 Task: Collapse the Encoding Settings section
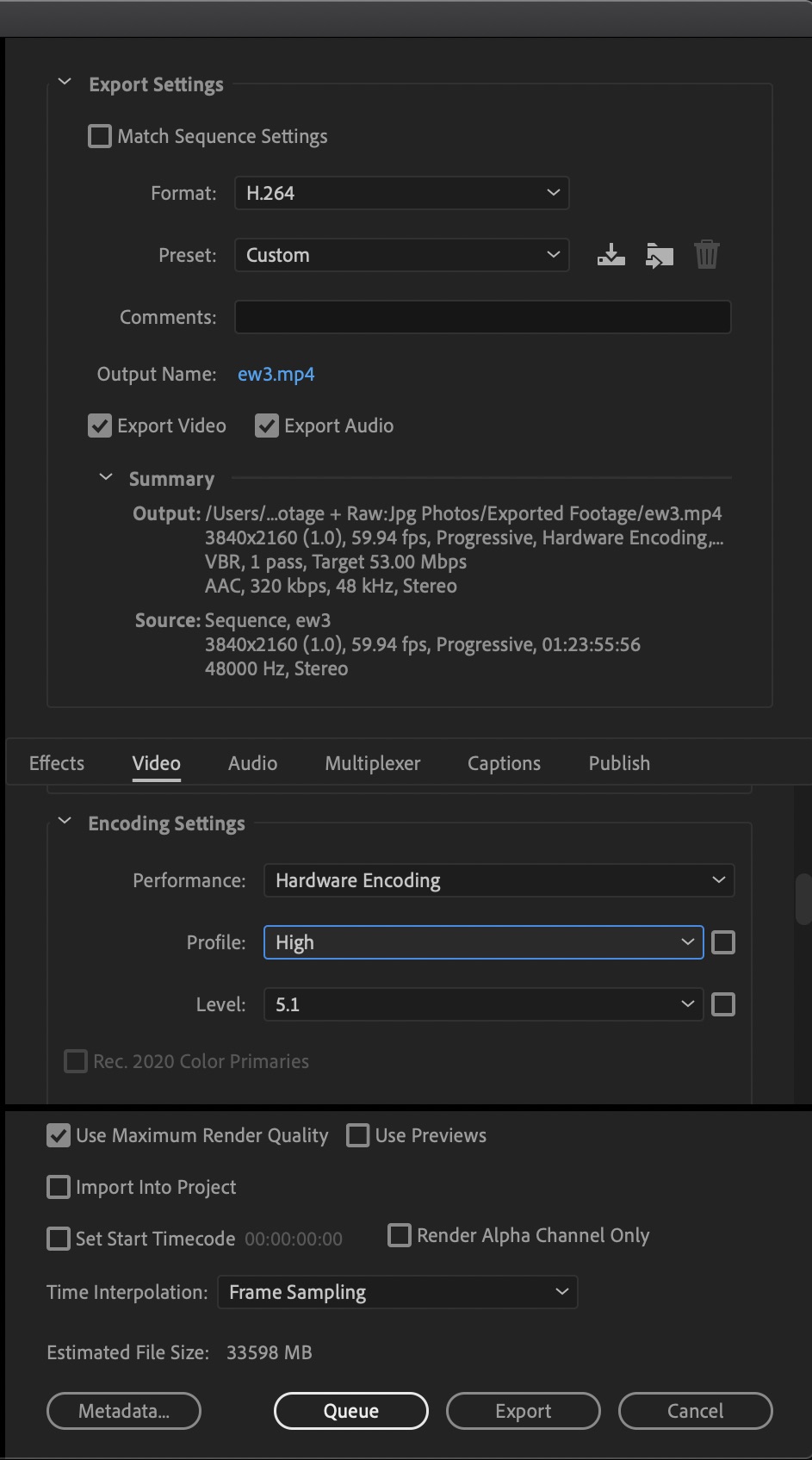coord(65,822)
